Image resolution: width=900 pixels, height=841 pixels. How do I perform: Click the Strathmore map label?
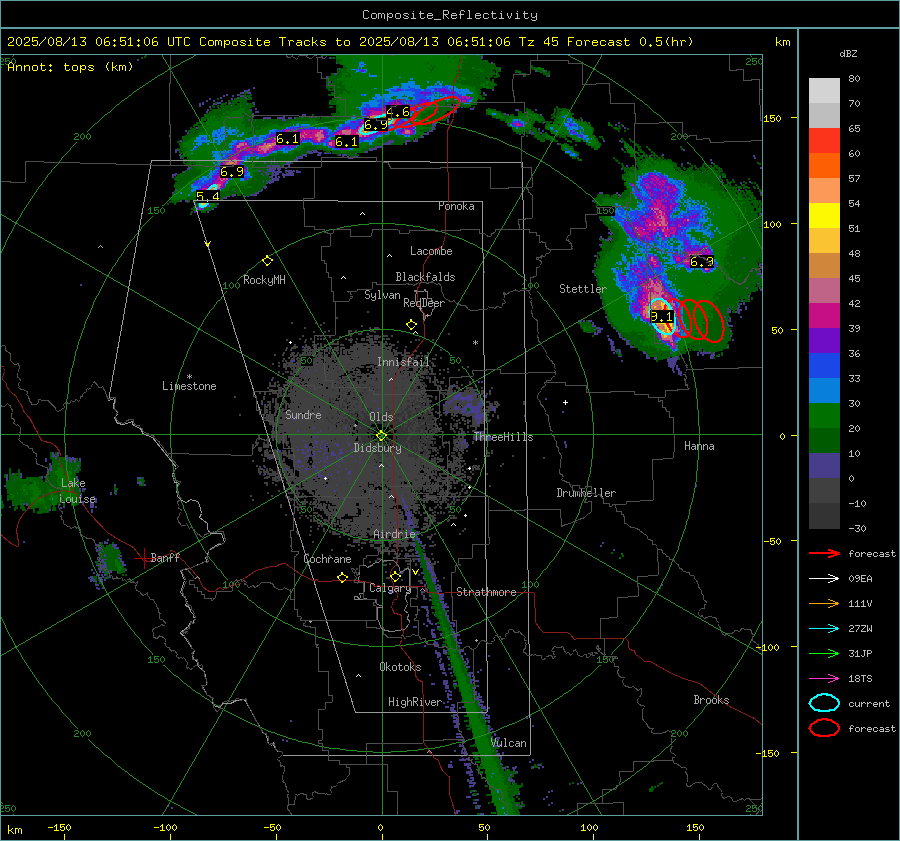tap(486, 592)
